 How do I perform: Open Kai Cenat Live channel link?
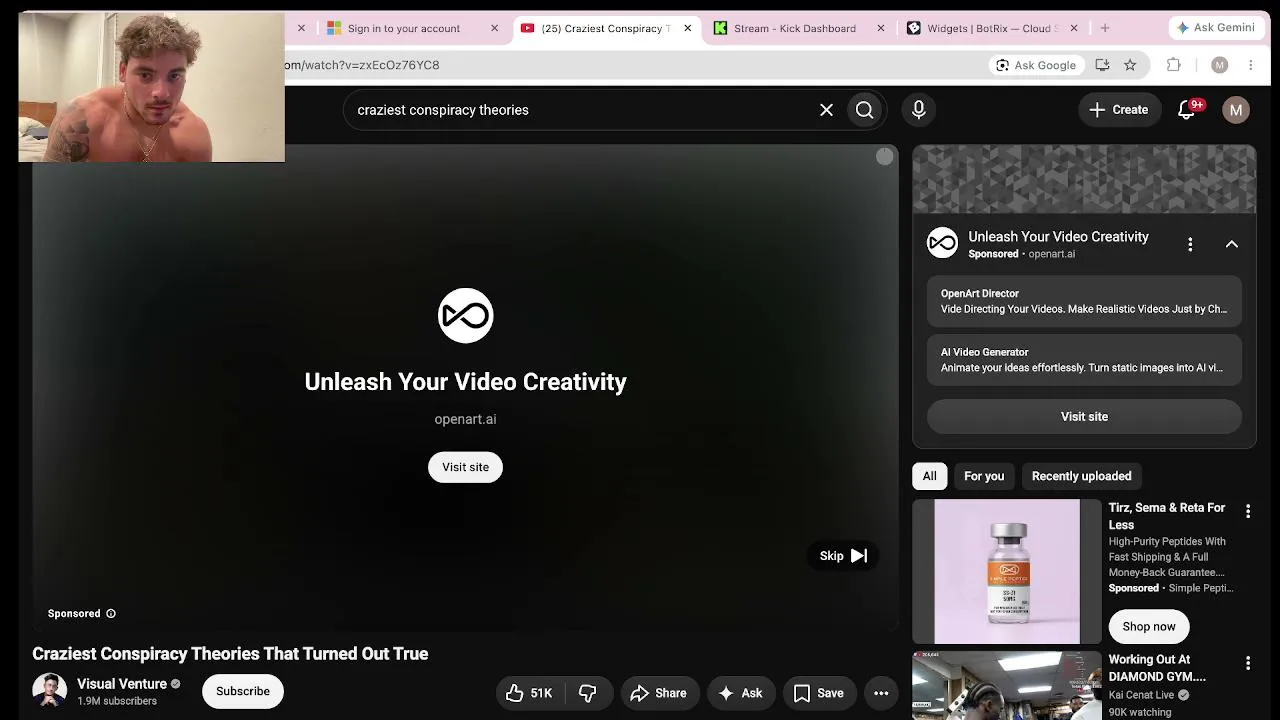pos(1141,695)
